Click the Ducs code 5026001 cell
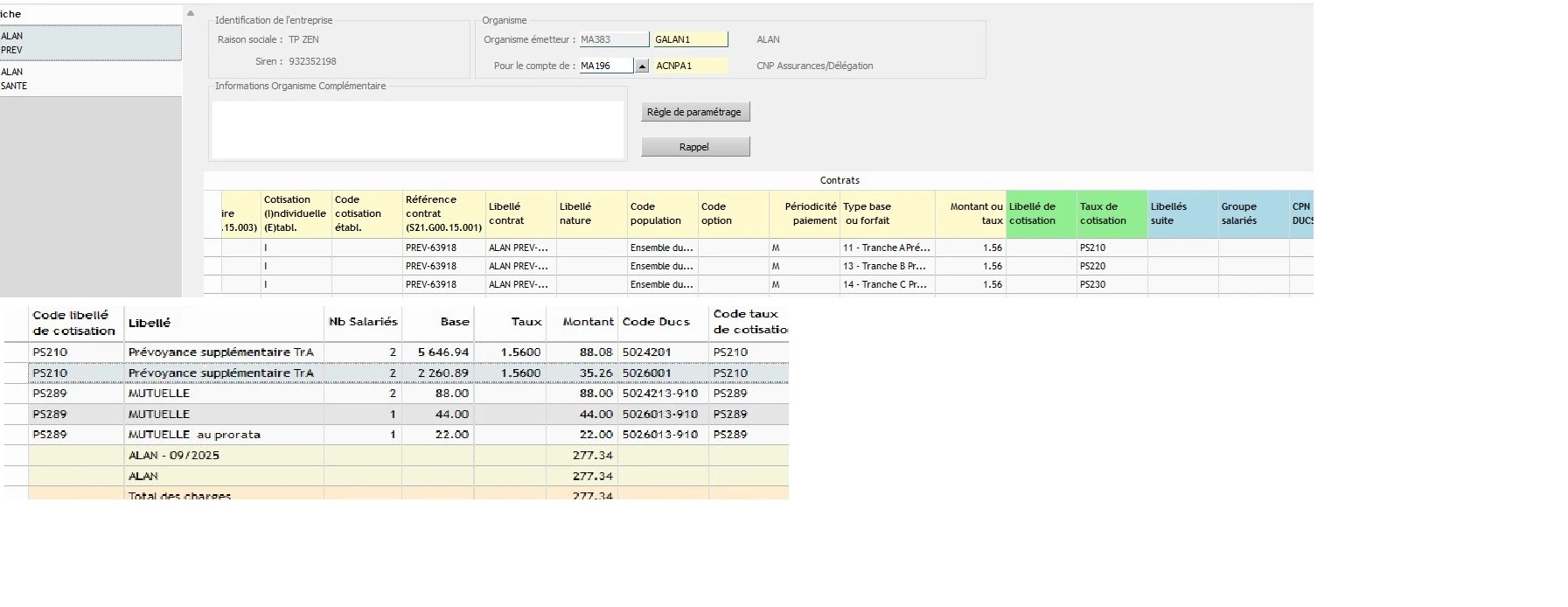This screenshot has width=1568, height=607. tap(662, 373)
